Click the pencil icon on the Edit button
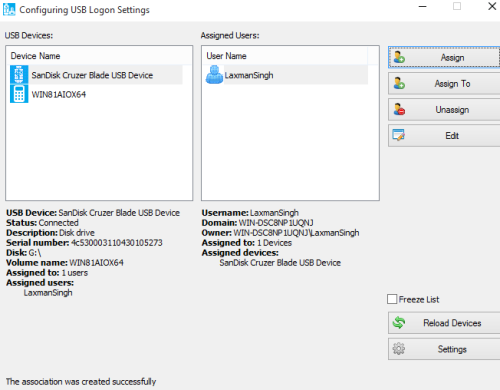The width and height of the screenshot is (500, 390). (x=399, y=135)
